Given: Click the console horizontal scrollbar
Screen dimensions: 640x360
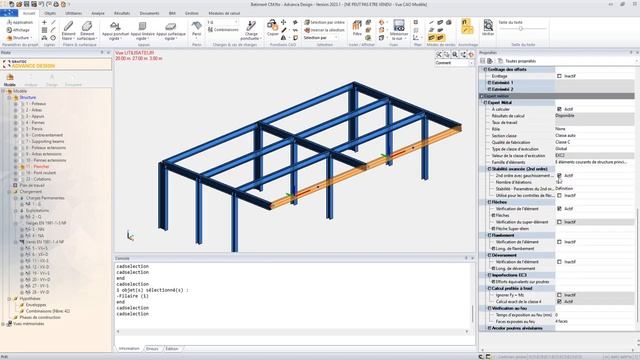Looking at the screenshot, I should pos(293,332).
